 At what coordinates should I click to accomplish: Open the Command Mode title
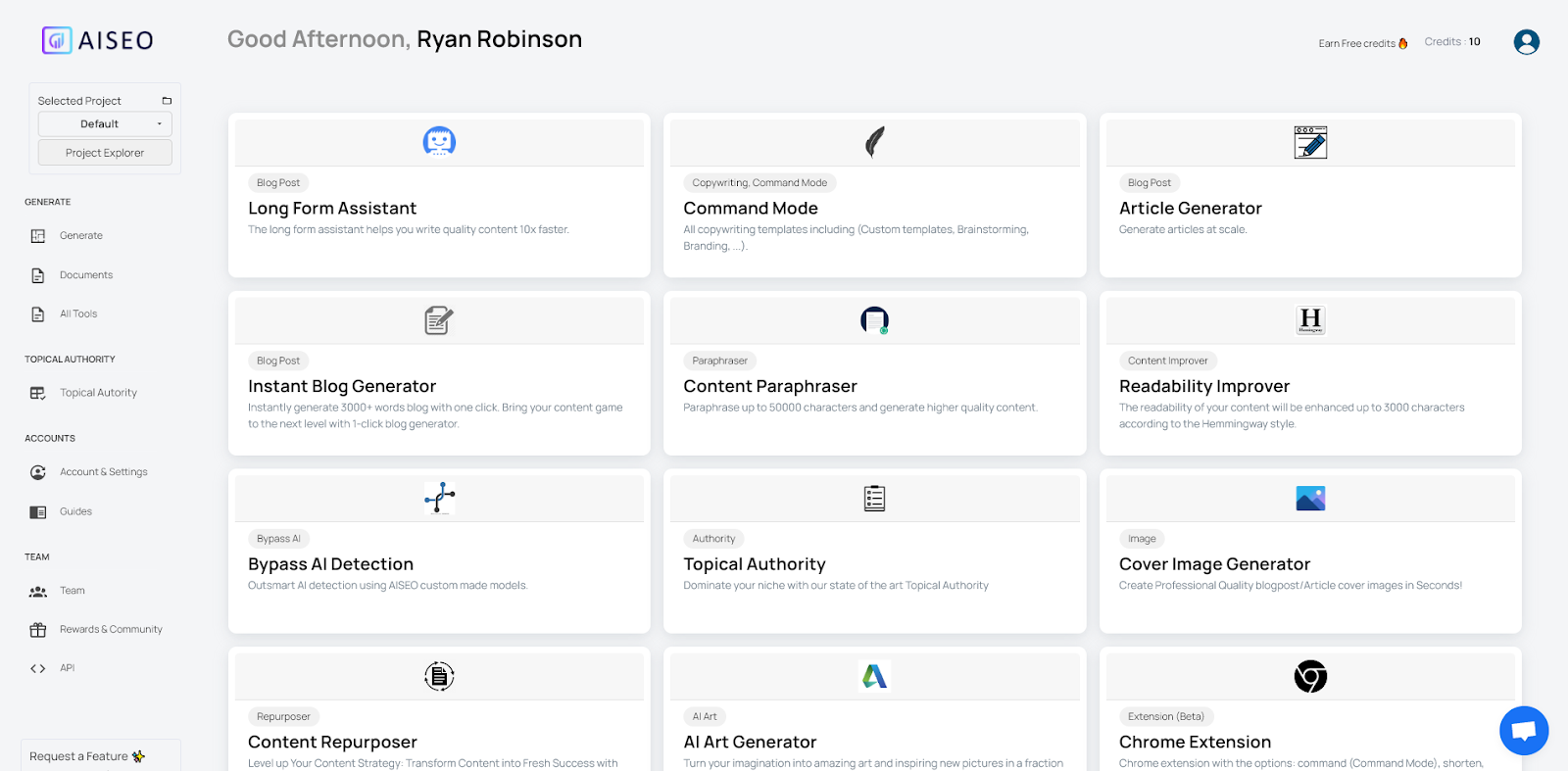pos(751,209)
